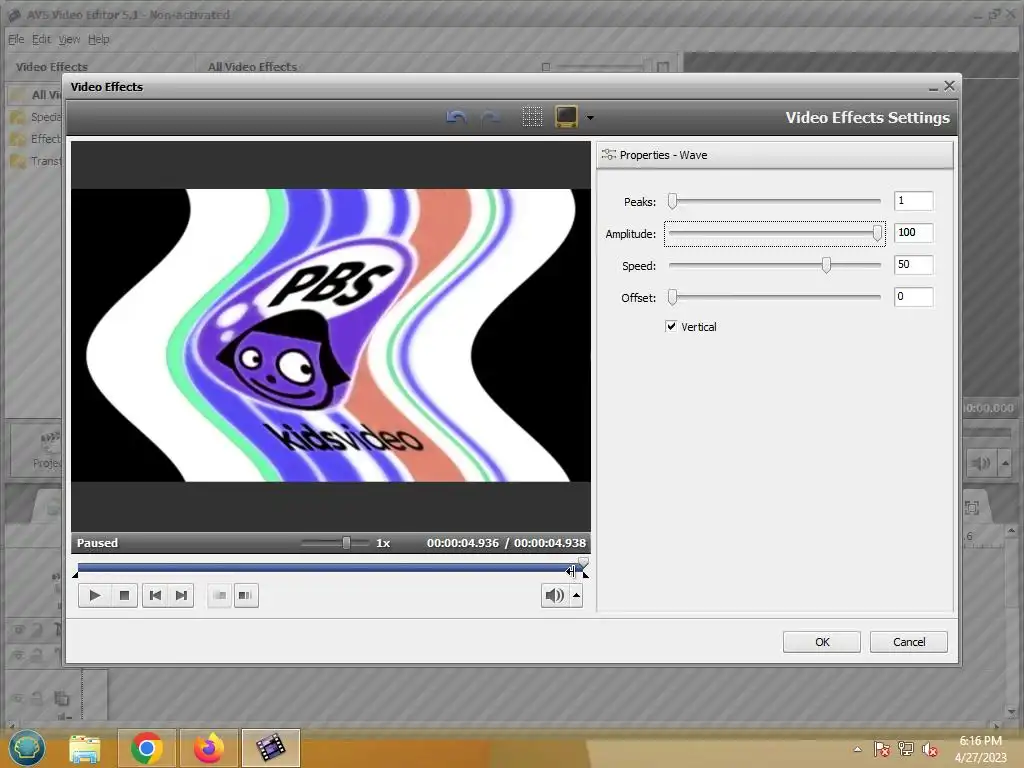Open the Edit menu in AVS editor
This screenshot has width=1024, height=768.
[41, 39]
